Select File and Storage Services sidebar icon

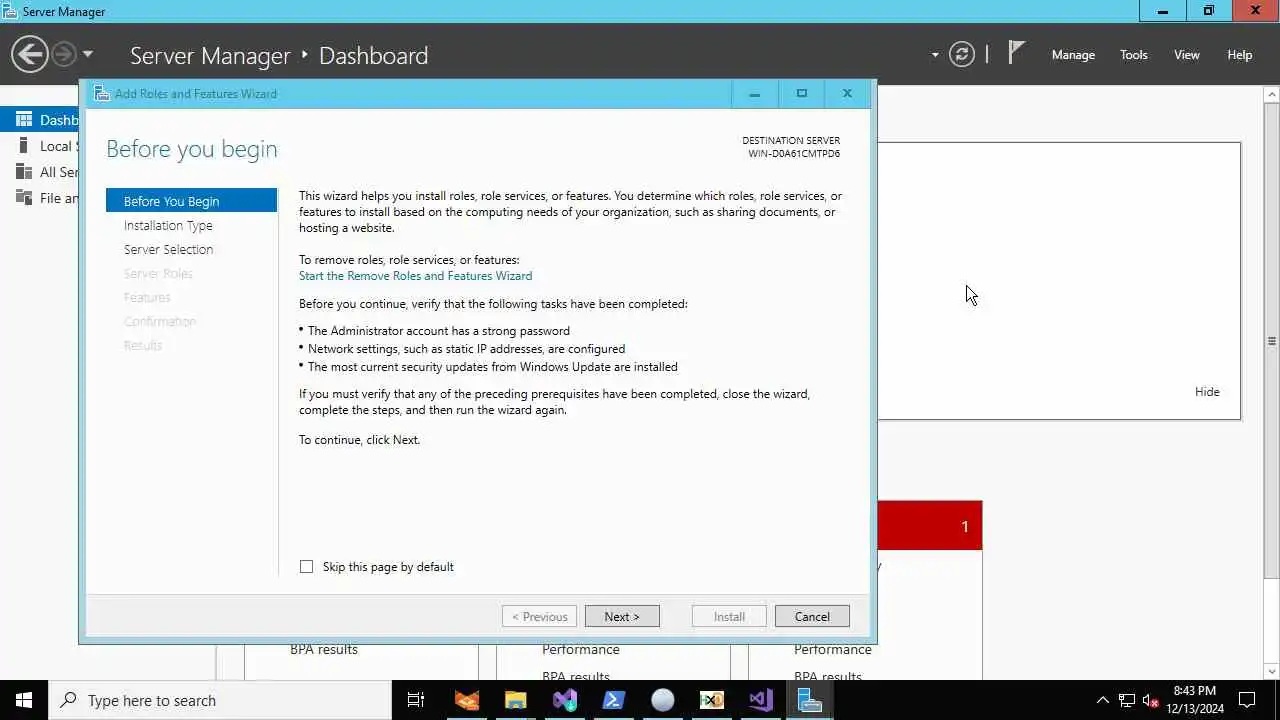(24, 198)
